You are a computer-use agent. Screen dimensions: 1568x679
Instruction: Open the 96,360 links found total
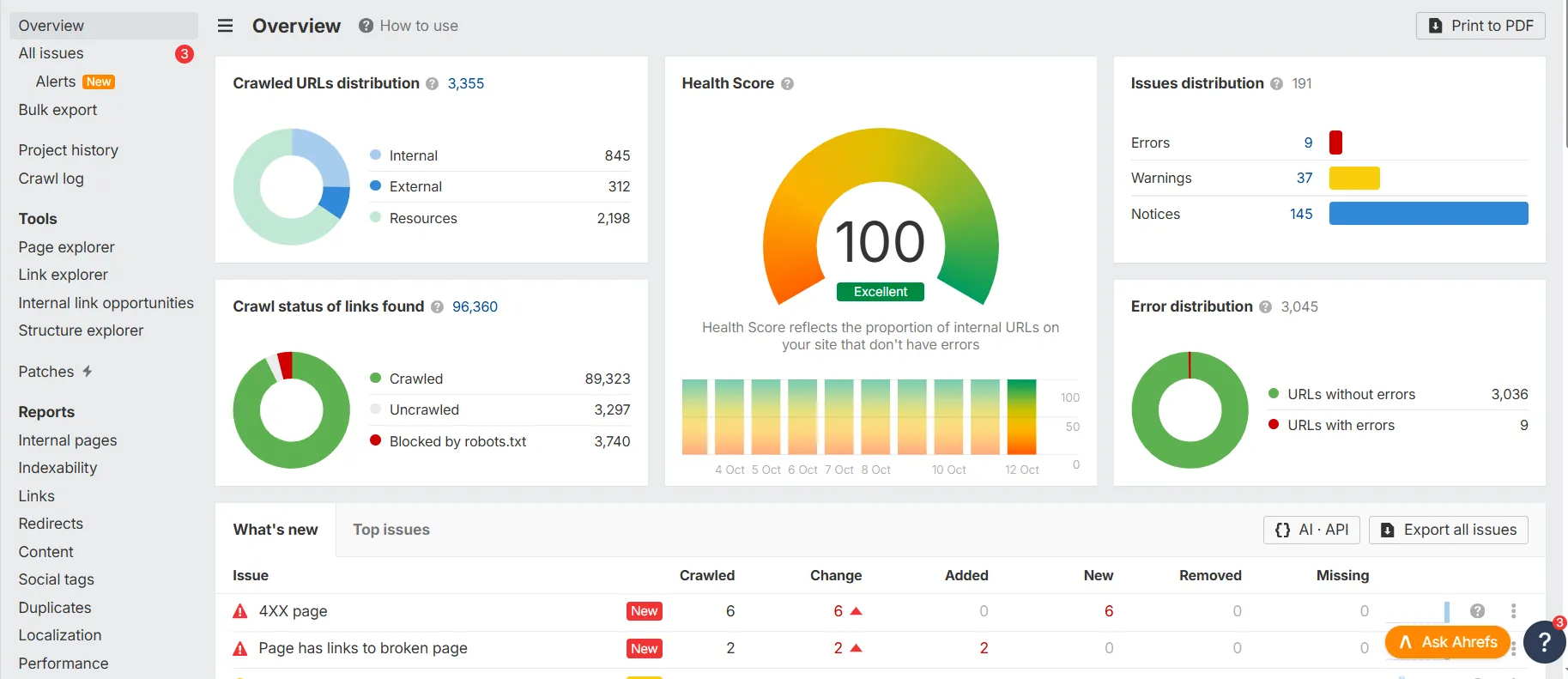475,307
